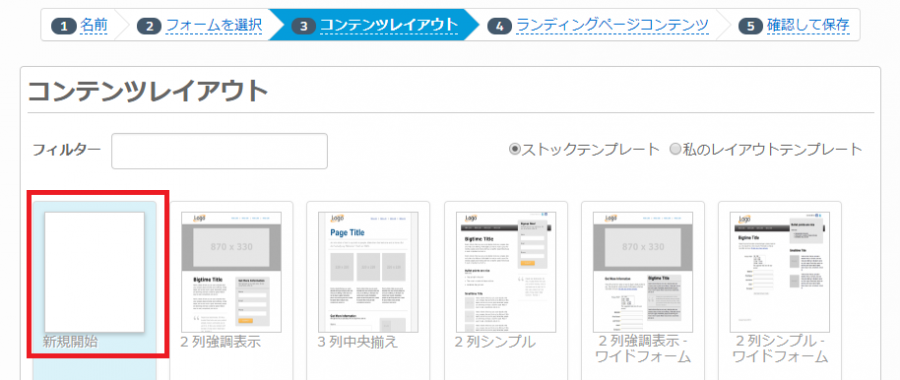Image resolution: width=900 pixels, height=380 pixels.
Task: Jump to step 4 ランディングページコンテンツ
Action: click(x=598, y=25)
